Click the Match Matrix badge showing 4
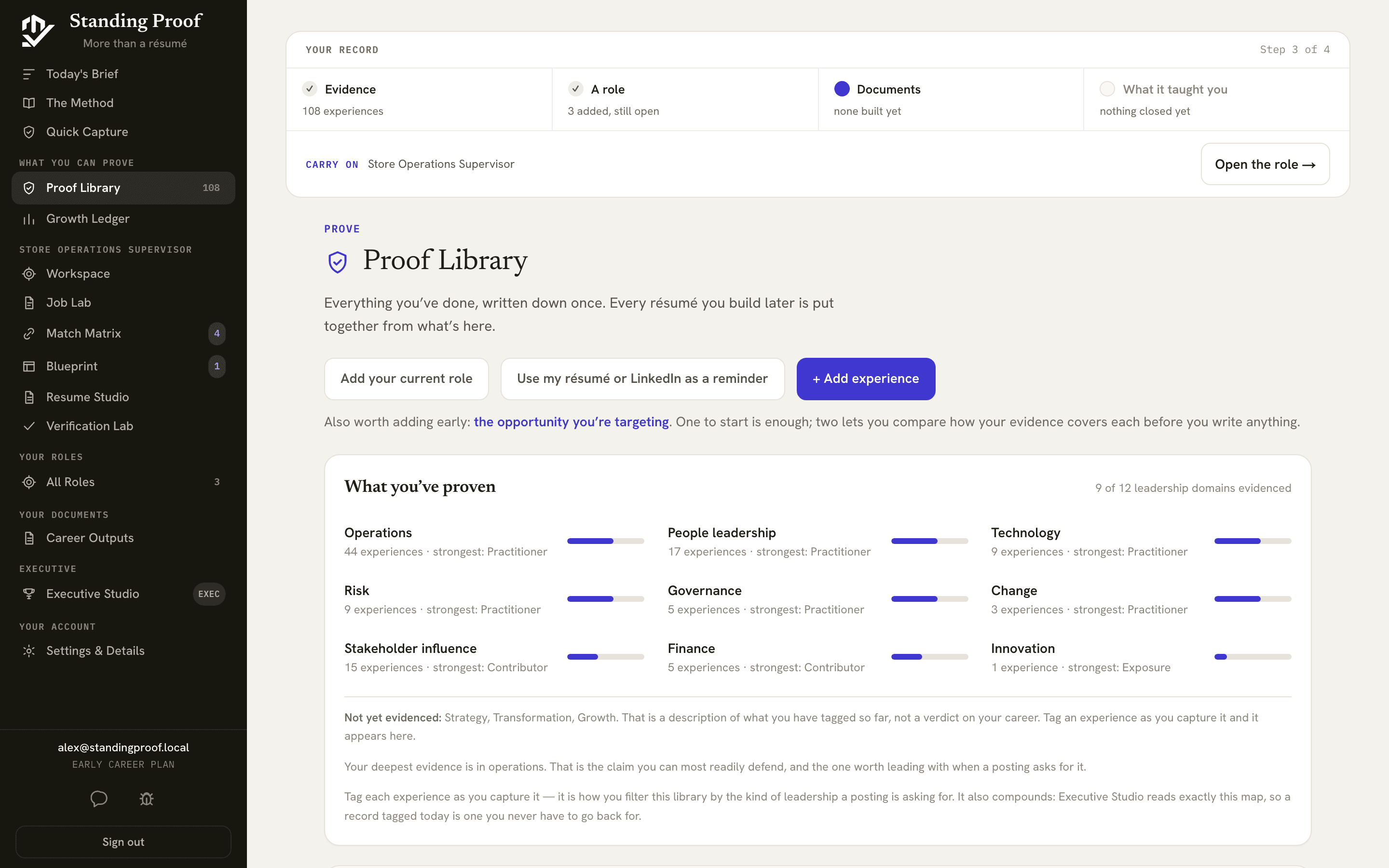This screenshot has height=868, width=1389. pyautogui.click(x=217, y=334)
